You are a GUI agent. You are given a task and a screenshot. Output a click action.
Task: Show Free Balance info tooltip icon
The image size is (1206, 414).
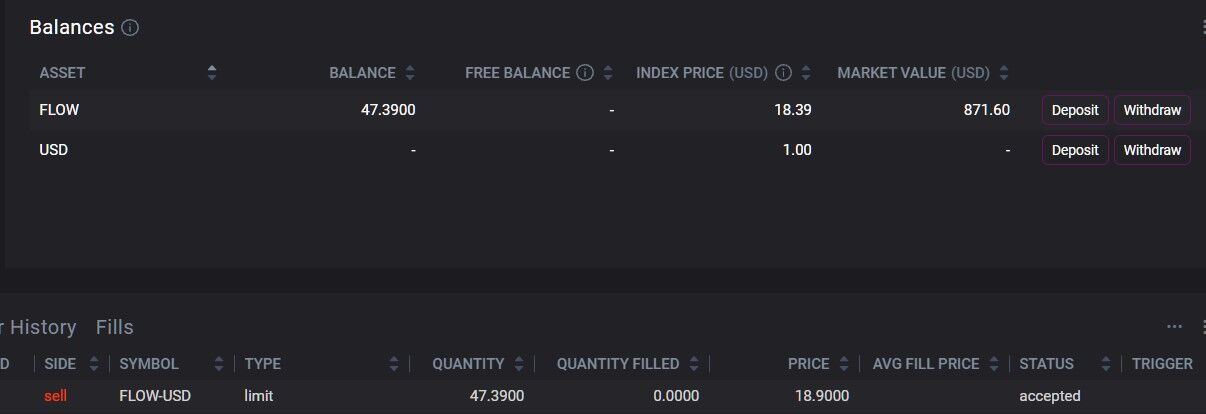pos(585,73)
